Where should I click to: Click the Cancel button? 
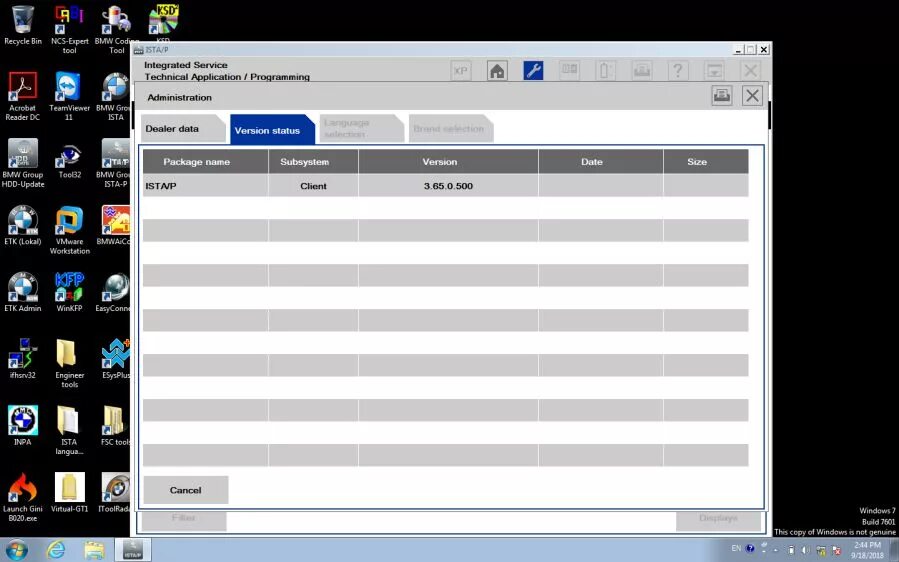click(x=186, y=490)
